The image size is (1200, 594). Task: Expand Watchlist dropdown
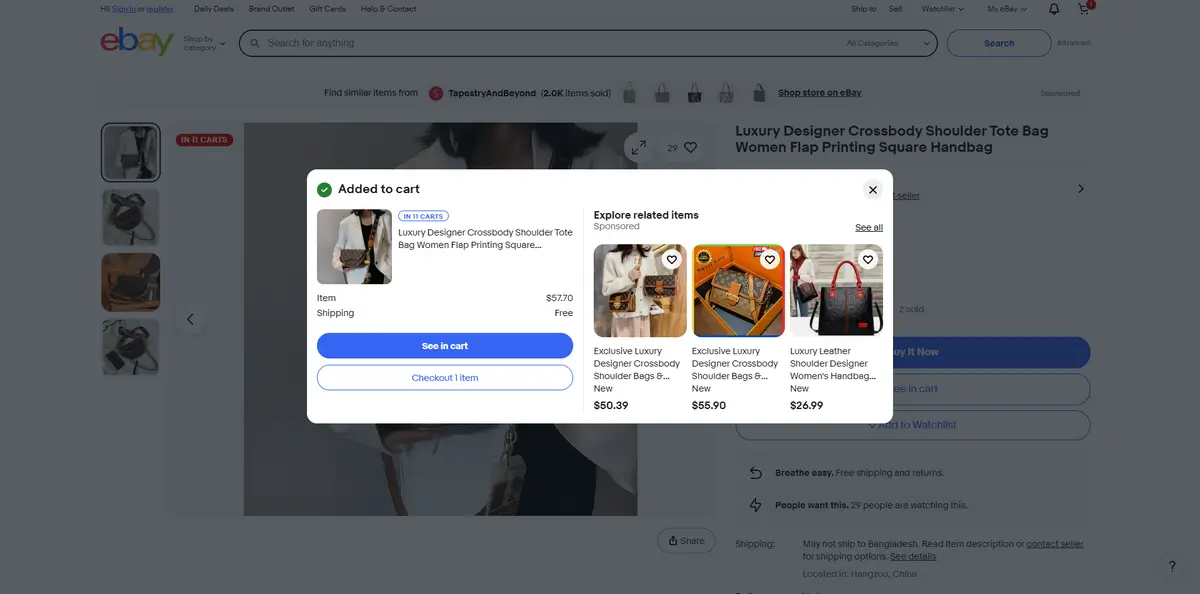click(x=943, y=9)
